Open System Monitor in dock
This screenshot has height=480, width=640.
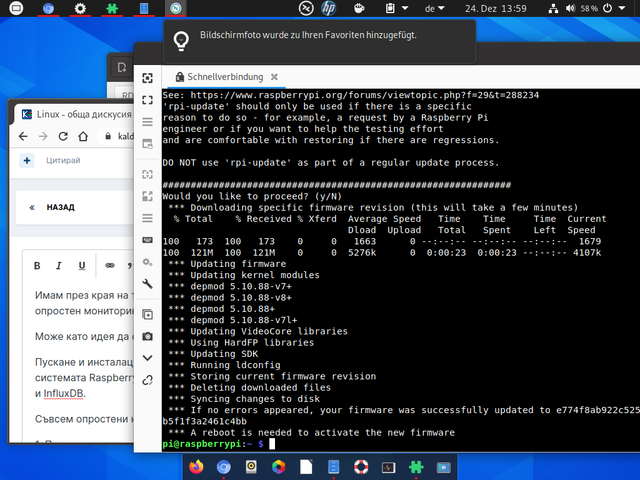point(388,467)
